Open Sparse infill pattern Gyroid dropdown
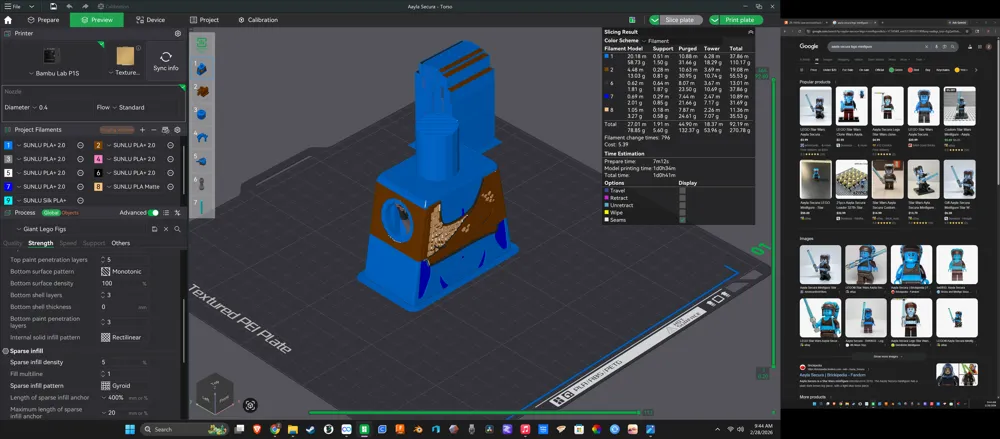 pyautogui.click(x=122, y=385)
